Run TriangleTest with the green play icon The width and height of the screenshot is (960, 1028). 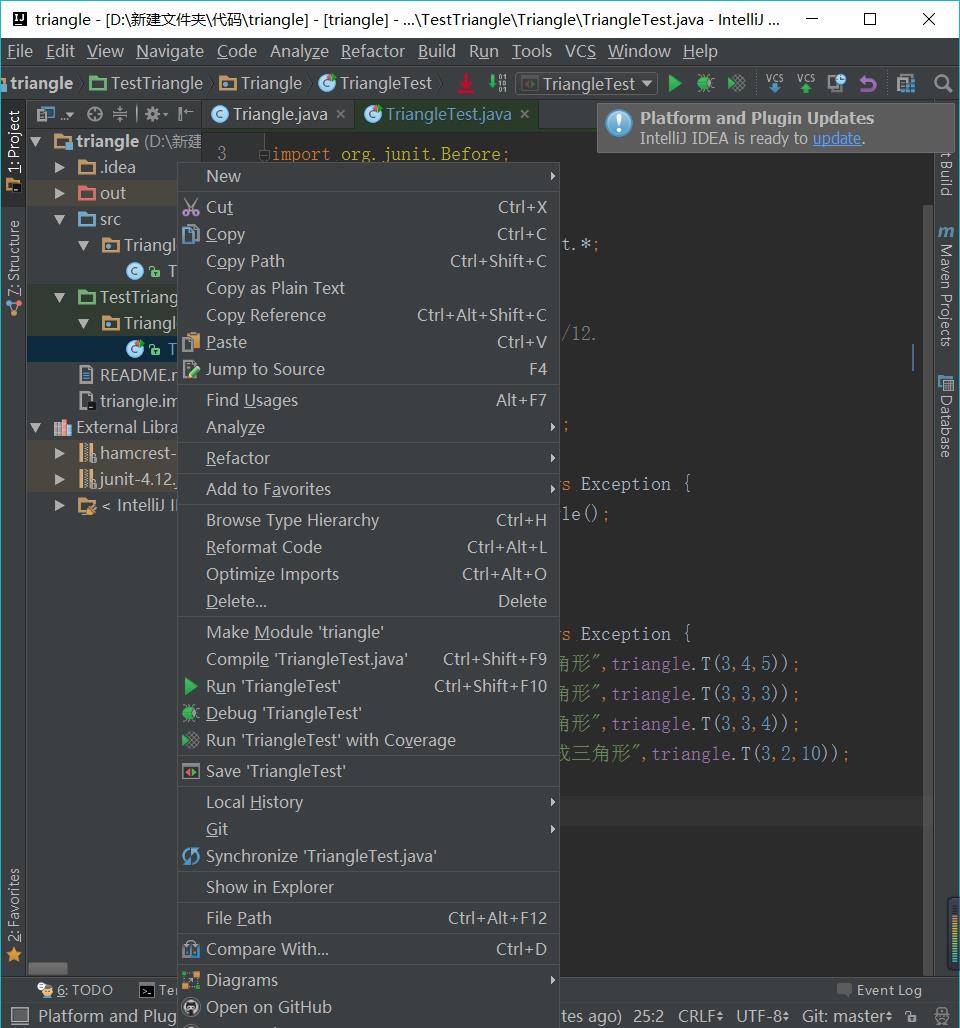(x=675, y=83)
